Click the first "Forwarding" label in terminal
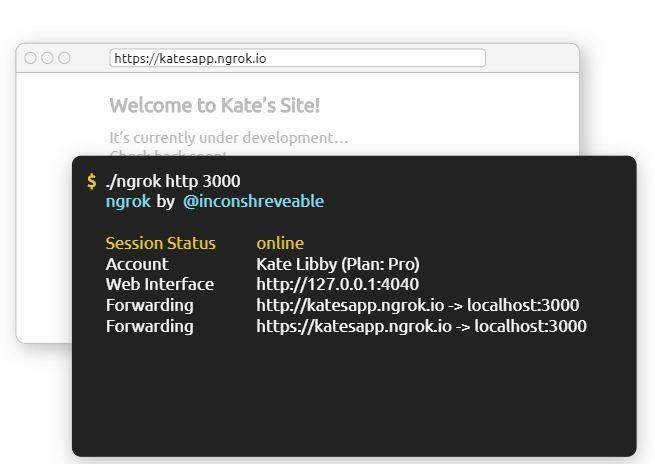 (150, 305)
